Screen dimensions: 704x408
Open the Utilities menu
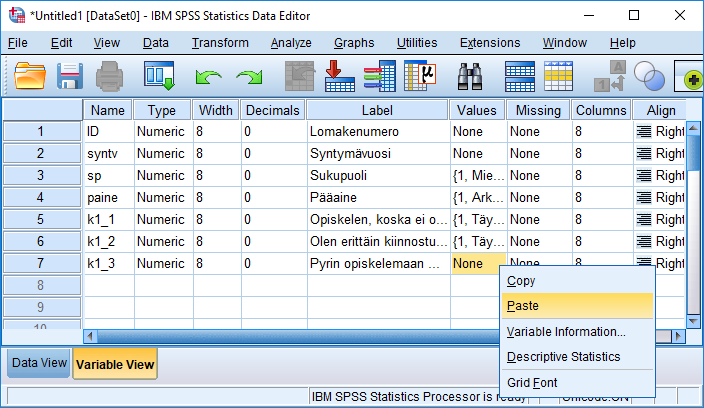coord(417,43)
